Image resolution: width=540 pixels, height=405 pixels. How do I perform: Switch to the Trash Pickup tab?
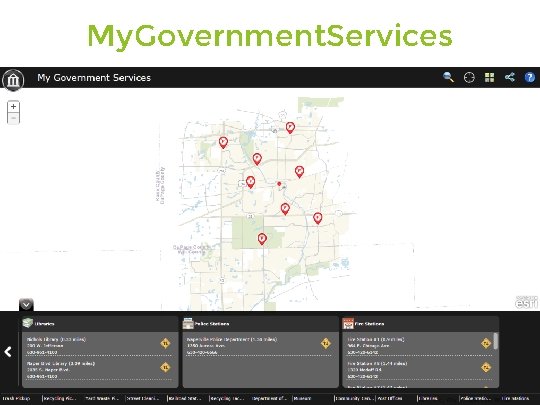pyautogui.click(x=16, y=398)
